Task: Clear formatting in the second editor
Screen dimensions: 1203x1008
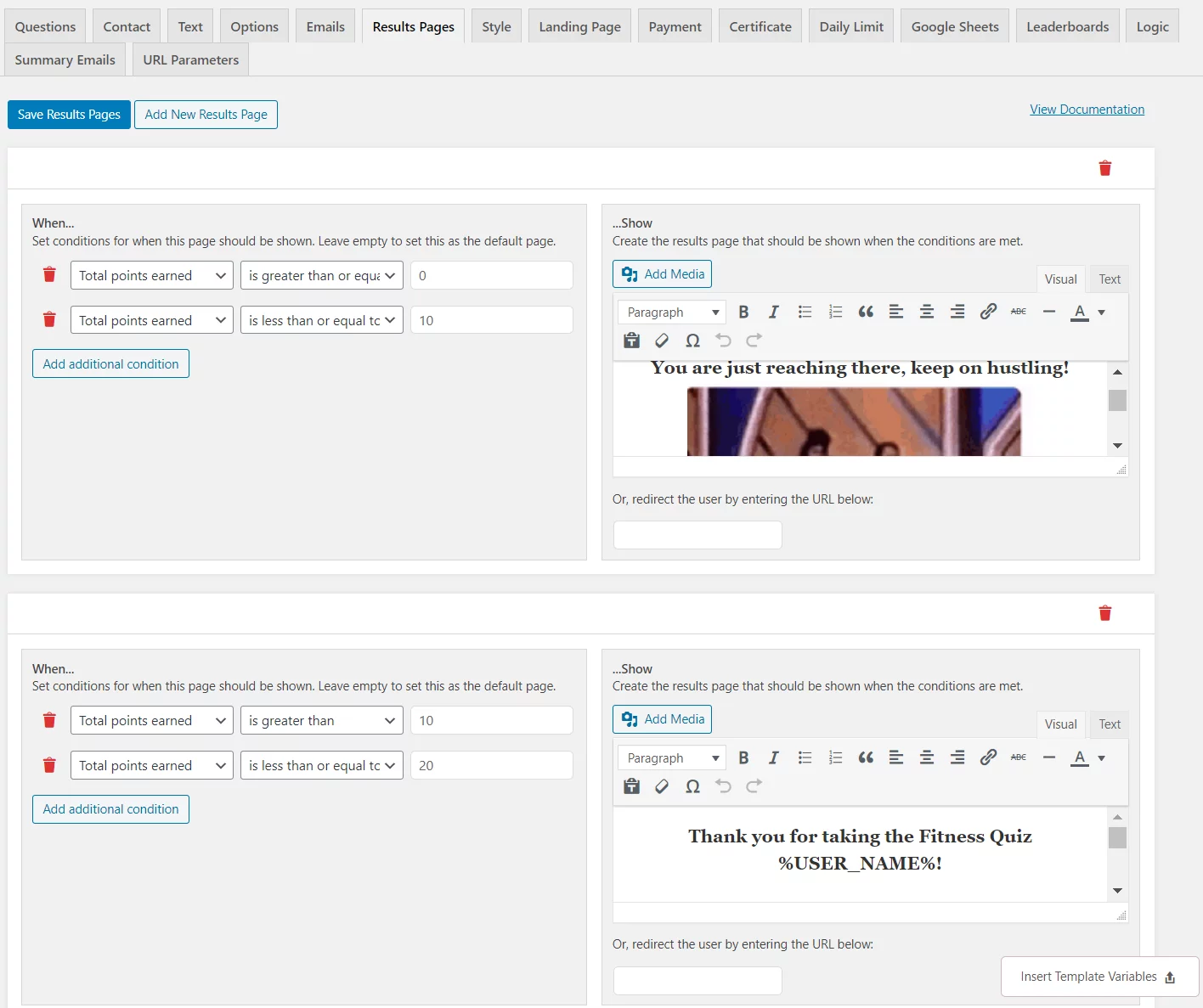Action: click(662, 786)
